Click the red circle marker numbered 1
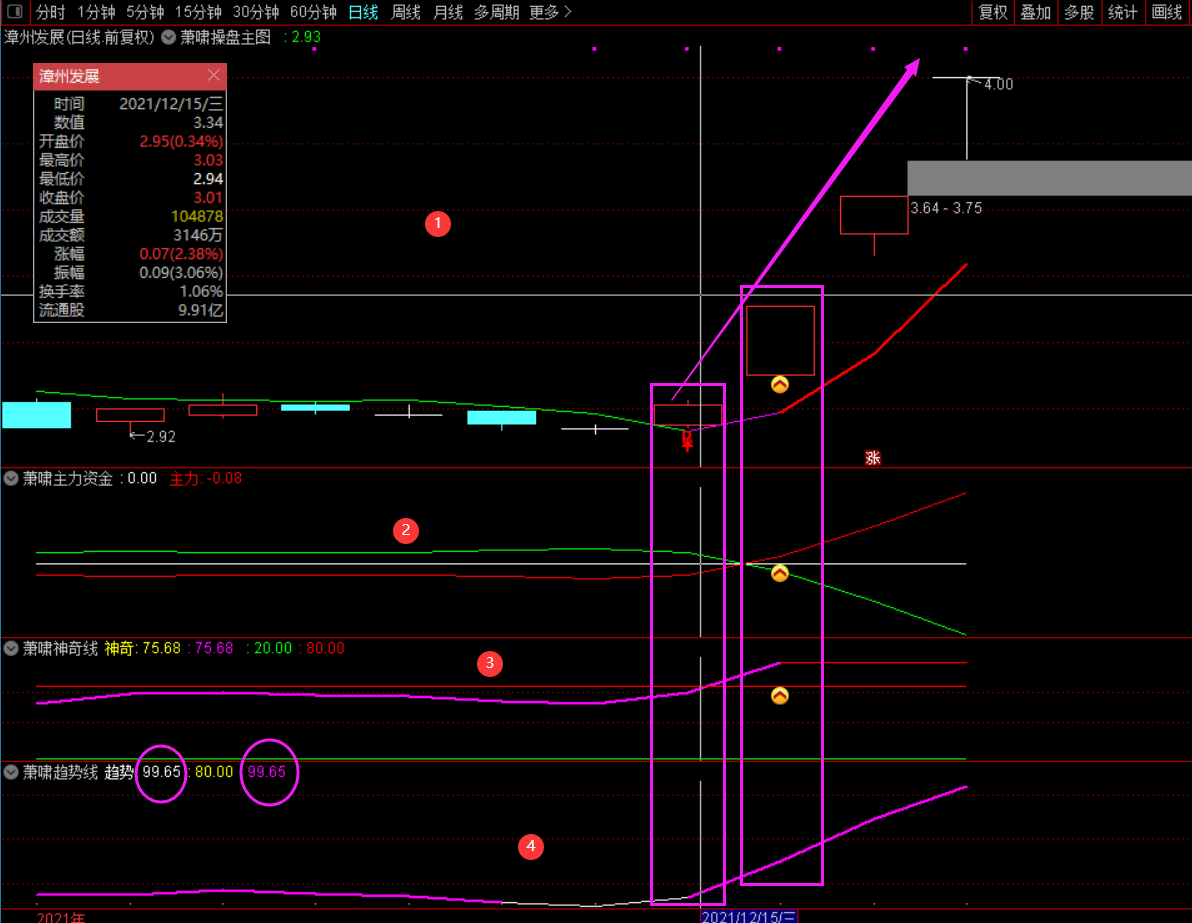Viewport: 1192px width, 923px height. (438, 224)
